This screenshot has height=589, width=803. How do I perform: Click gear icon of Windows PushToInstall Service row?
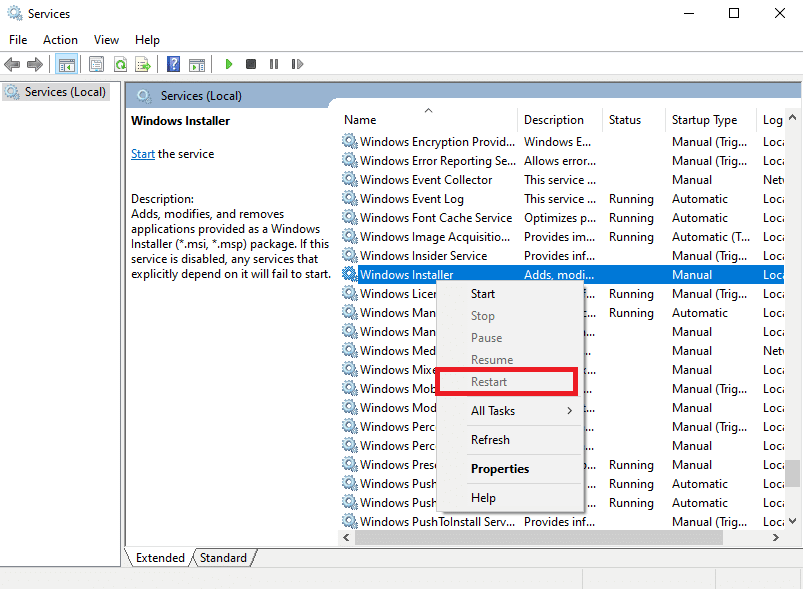pos(350,521)
